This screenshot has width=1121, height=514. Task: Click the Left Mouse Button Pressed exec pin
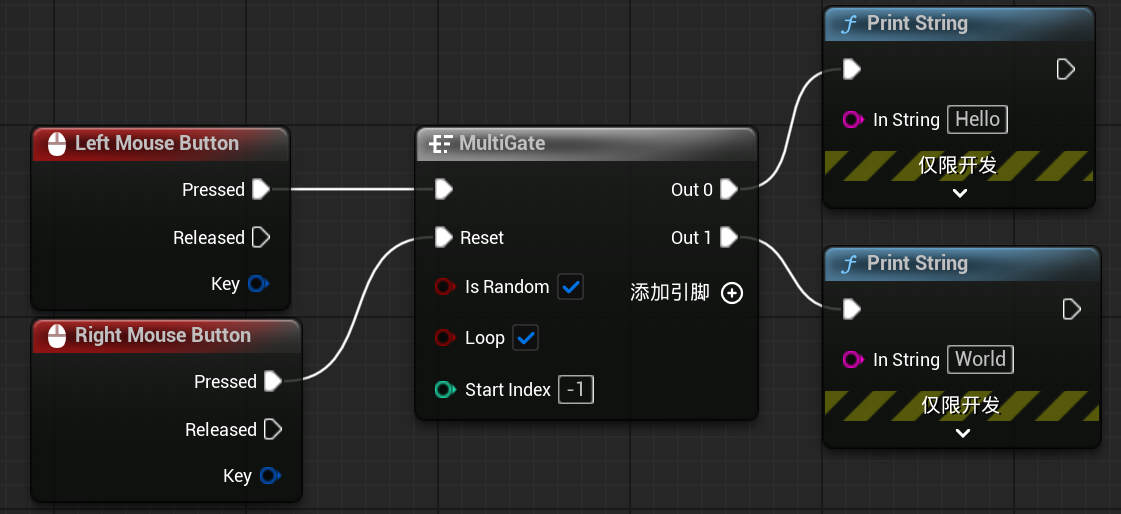(261, 189)
